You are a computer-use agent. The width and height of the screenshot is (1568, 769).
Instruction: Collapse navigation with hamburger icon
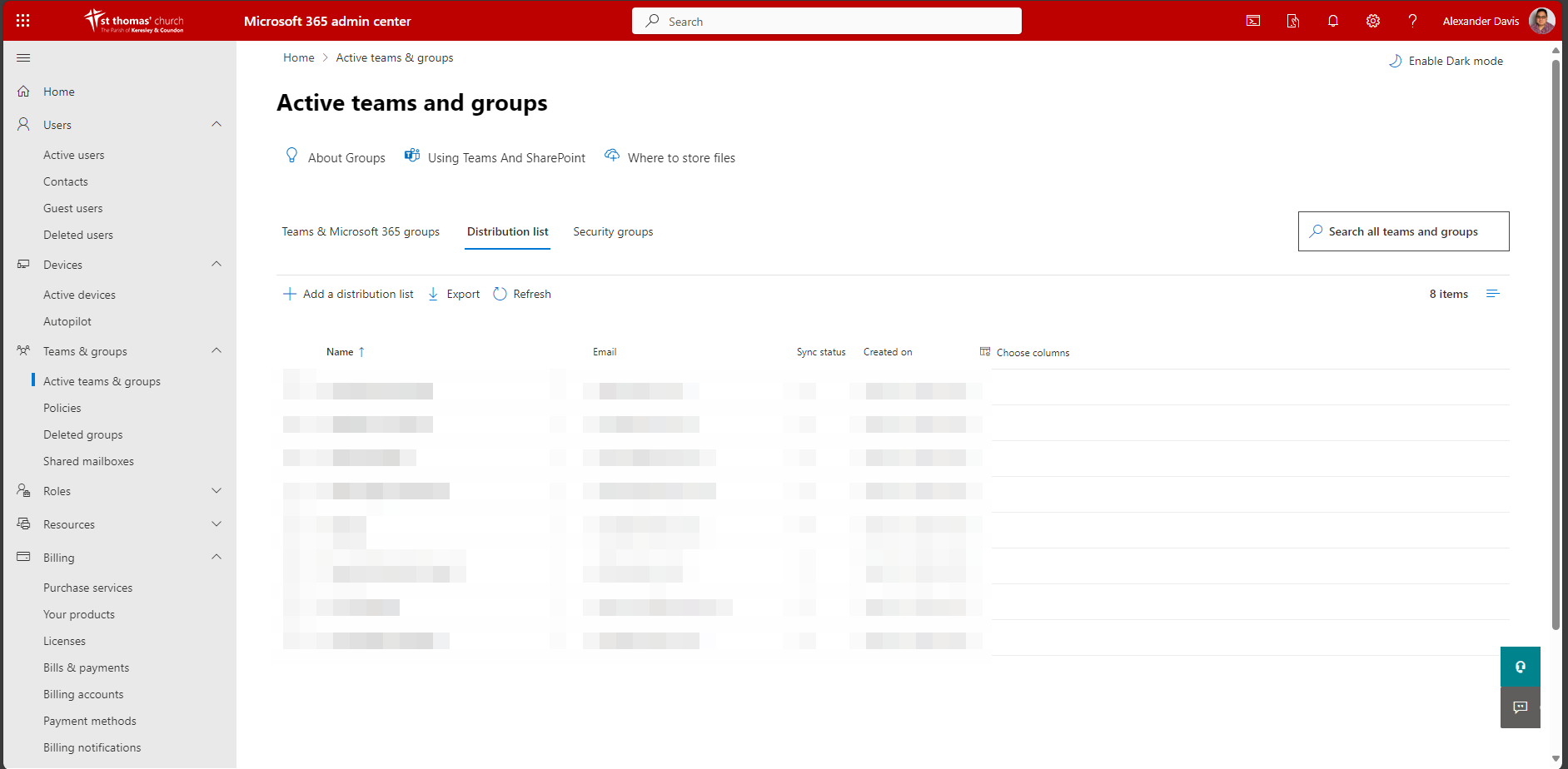[x=23, y=57]
